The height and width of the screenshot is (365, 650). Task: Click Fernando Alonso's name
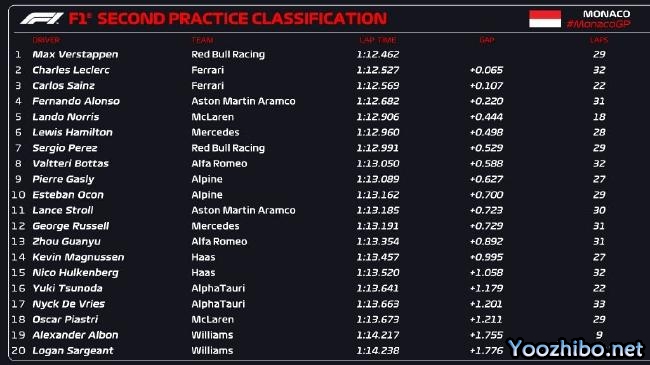(76, 101)
